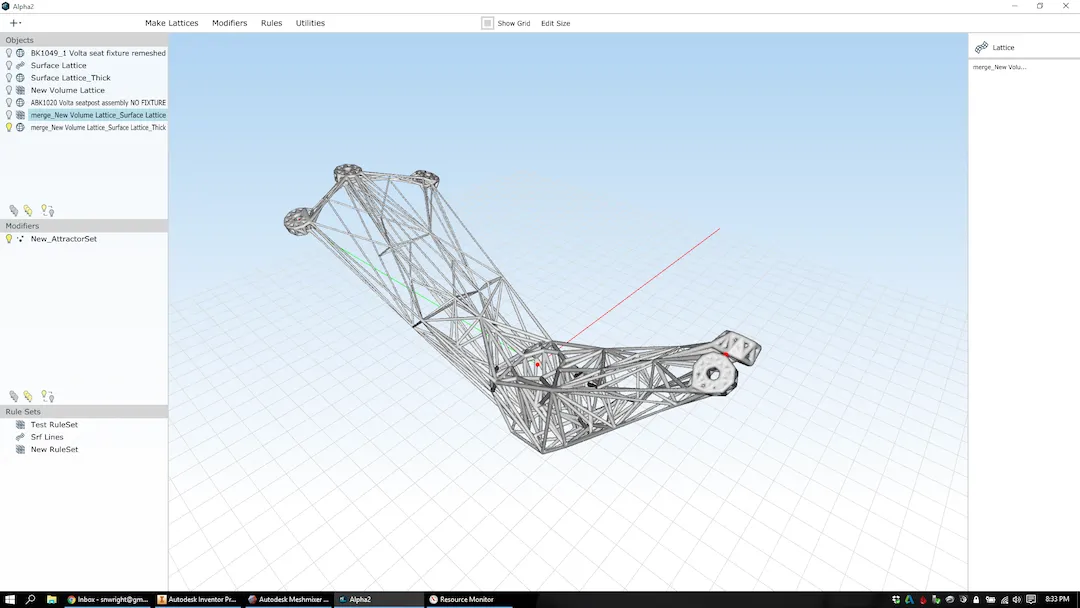The height and width of the screenshot is (608, 1080).
Task: Switch to Resource Monitor in taskbar
Action: coord(468,599)
